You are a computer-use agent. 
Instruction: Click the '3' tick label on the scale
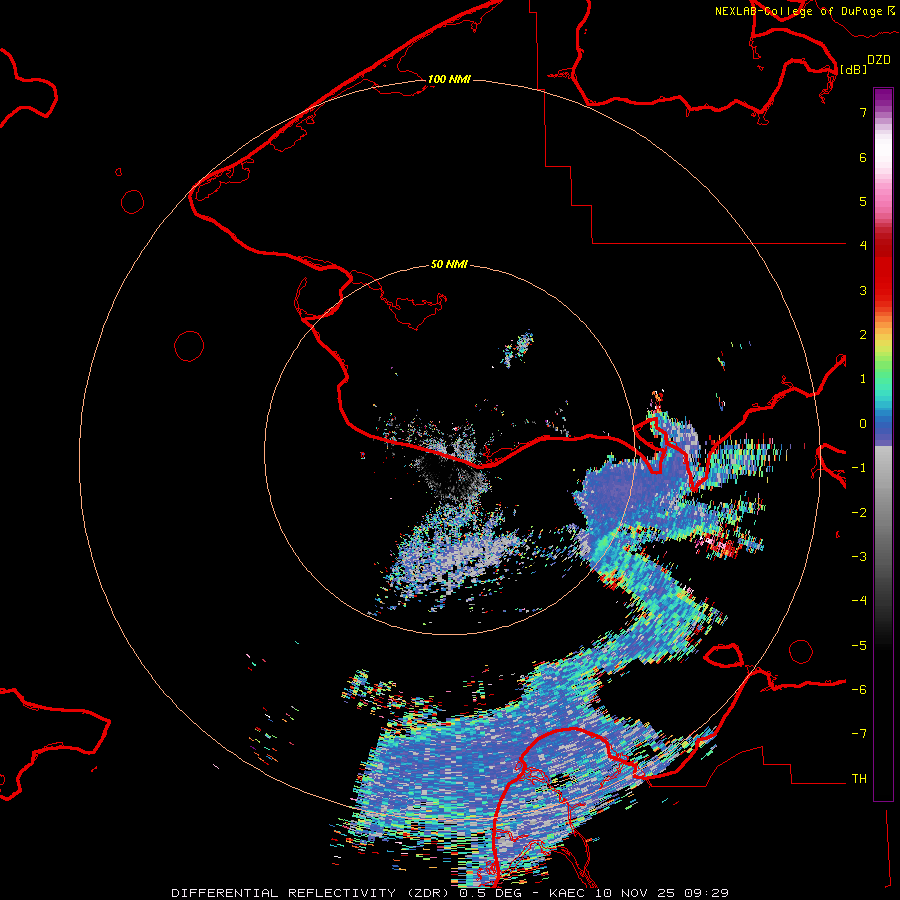click(x=863, y=290)
